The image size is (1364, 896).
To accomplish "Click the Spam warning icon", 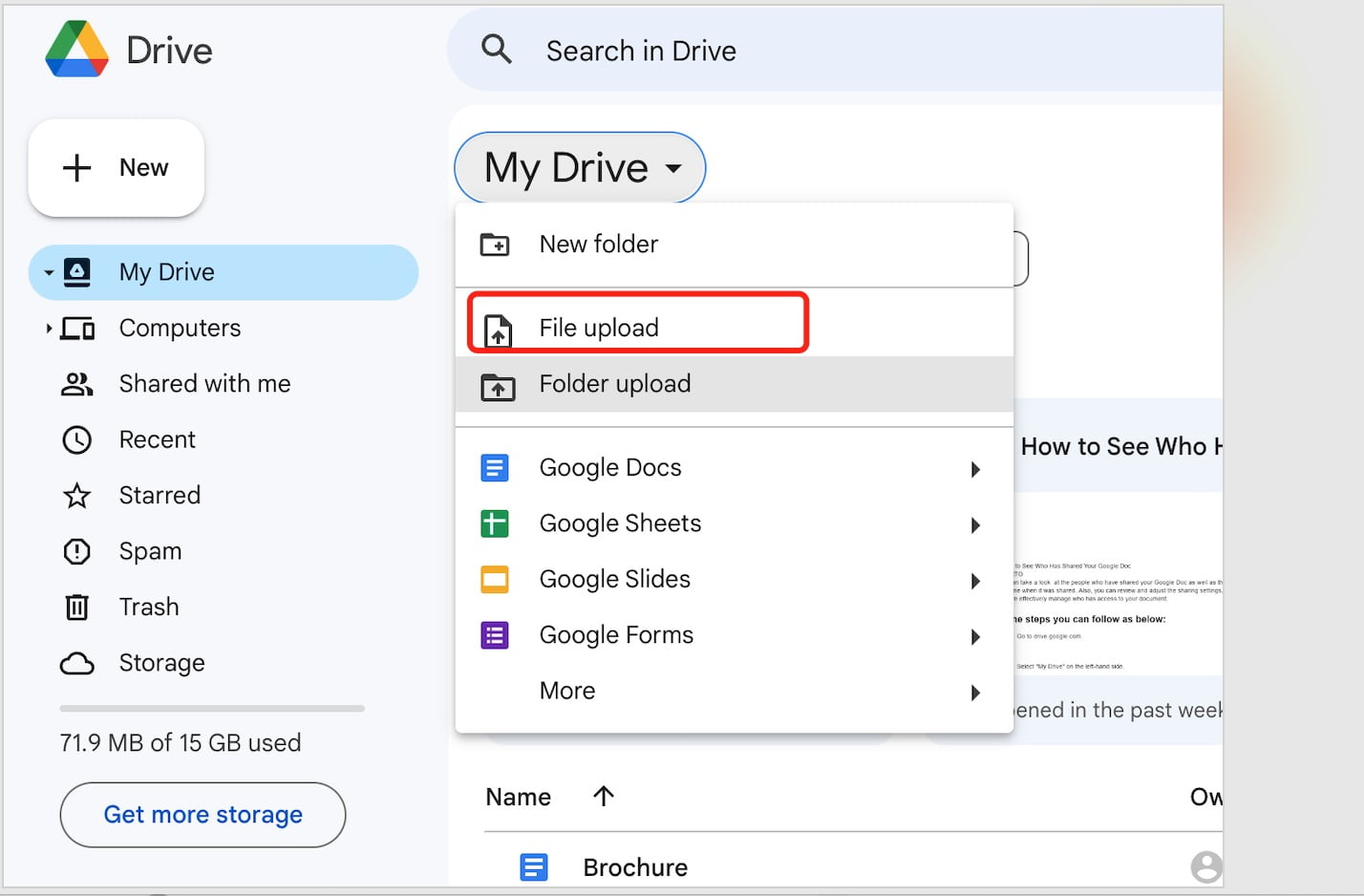I will pyautogui.click(x=77, y=551).
